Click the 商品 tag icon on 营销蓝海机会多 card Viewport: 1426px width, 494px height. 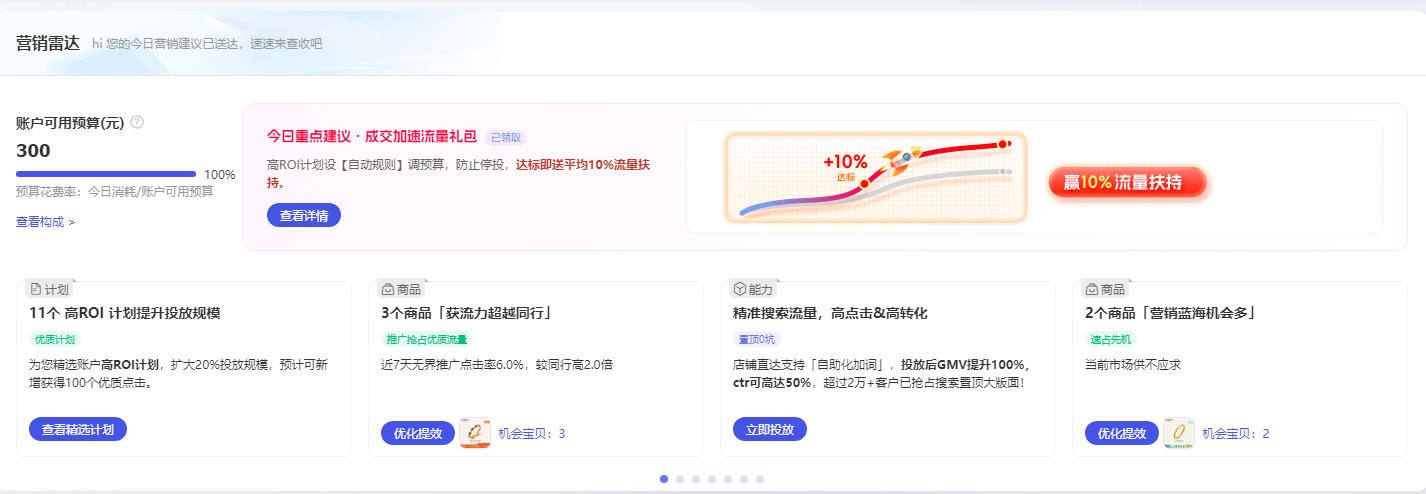point(1092,289)
